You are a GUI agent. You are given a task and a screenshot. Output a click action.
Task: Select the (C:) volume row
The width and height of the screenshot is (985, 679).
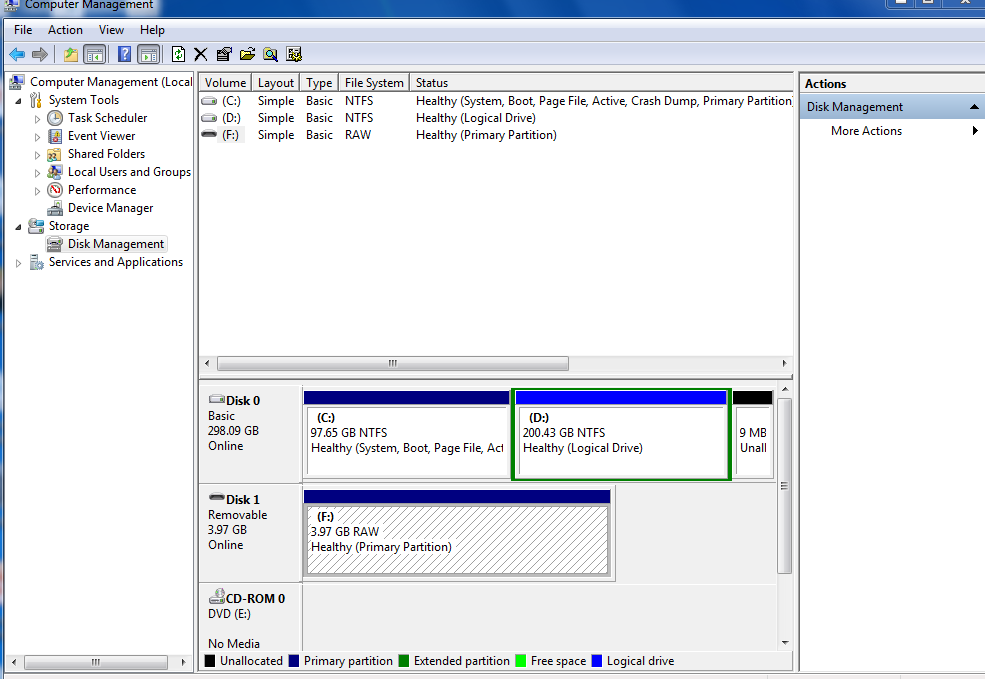click(x=496, y=101)
